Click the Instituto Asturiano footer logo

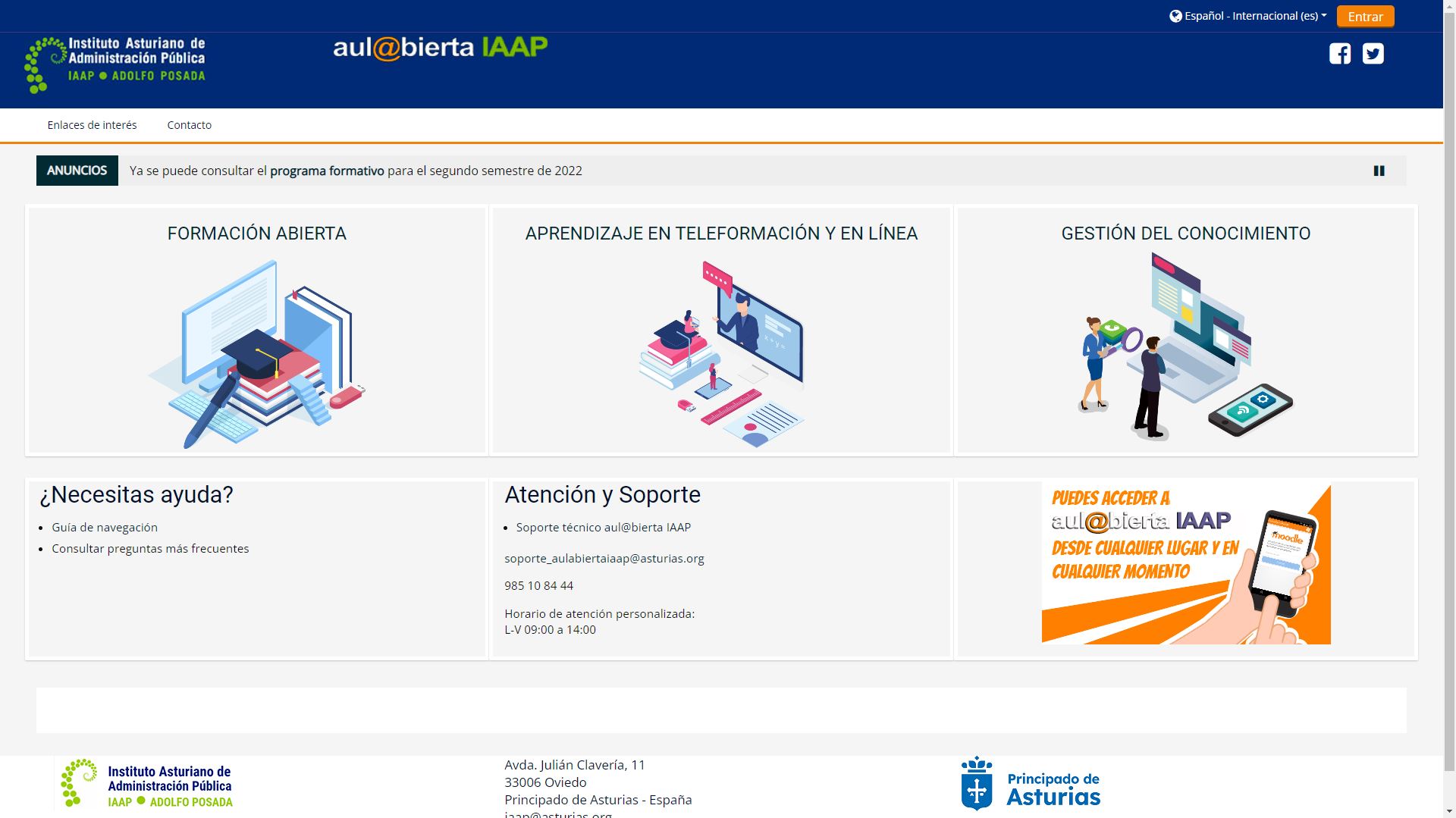pos(147,783)
